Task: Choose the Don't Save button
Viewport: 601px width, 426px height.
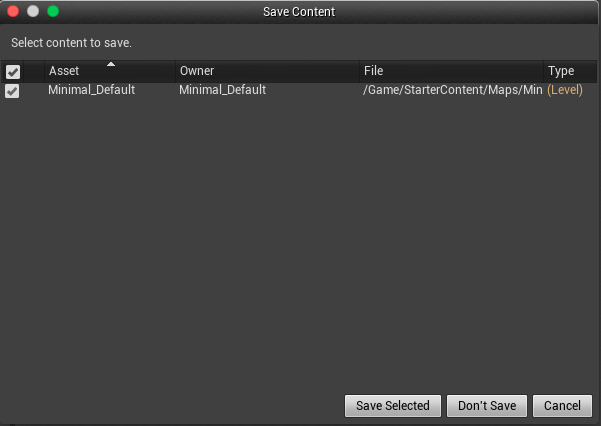Action: [487, 405]
